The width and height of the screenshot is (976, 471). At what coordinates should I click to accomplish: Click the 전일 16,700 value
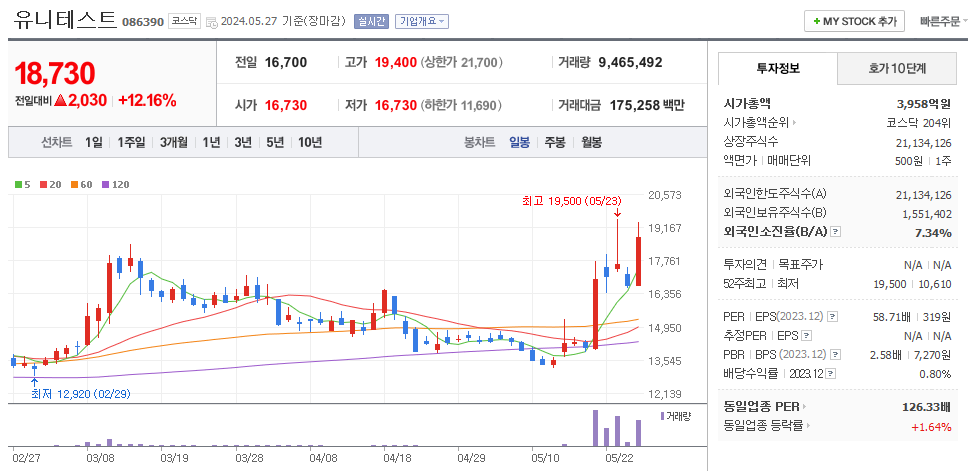coord(286,62)
